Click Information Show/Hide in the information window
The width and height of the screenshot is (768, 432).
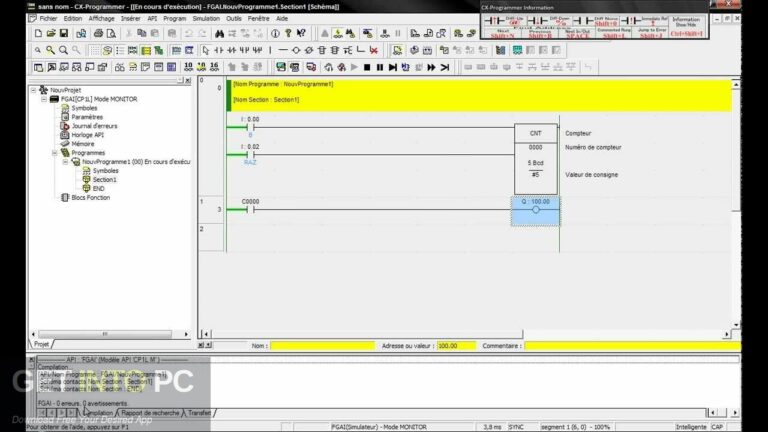point(686,26)
